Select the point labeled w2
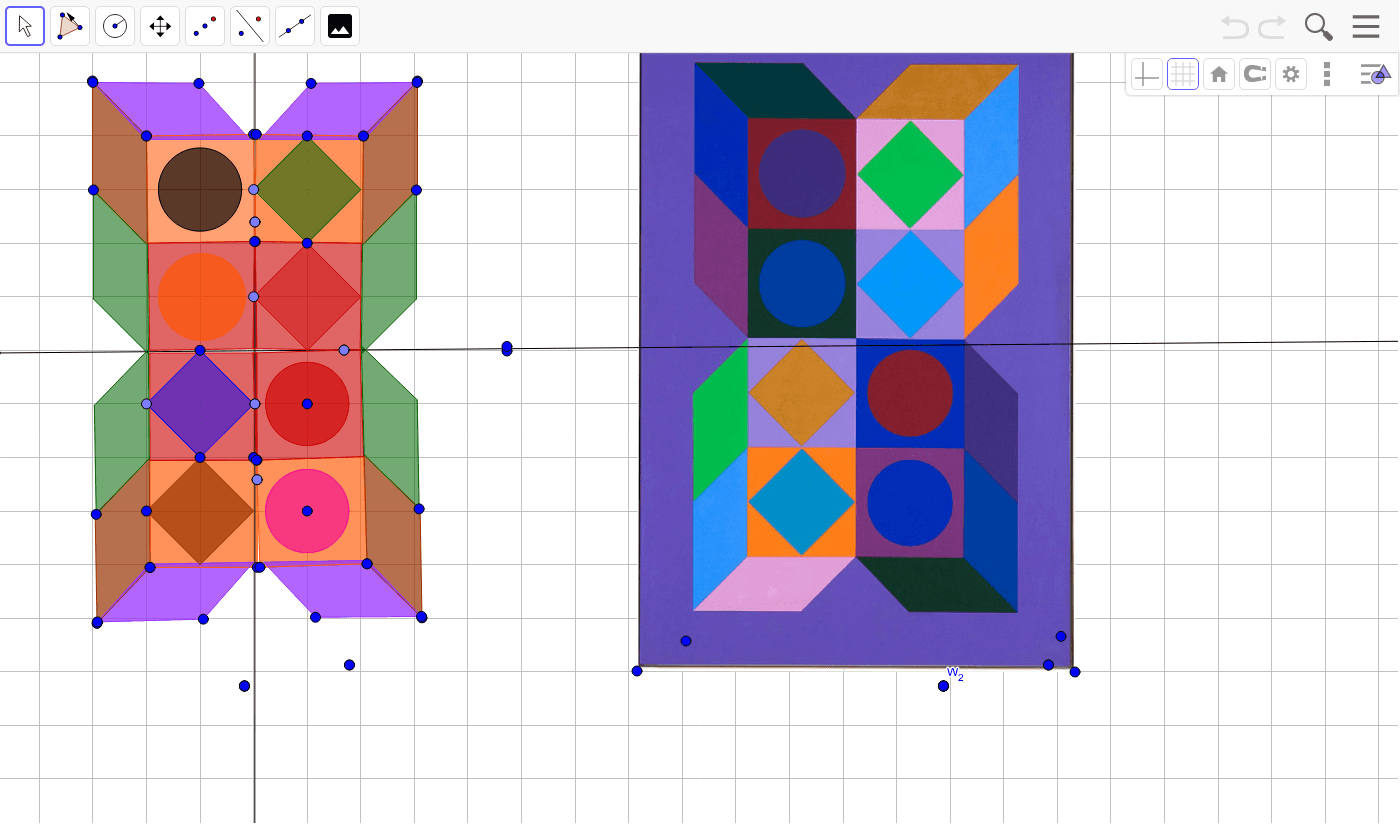The image size is (1400, 825). (943, 686)
